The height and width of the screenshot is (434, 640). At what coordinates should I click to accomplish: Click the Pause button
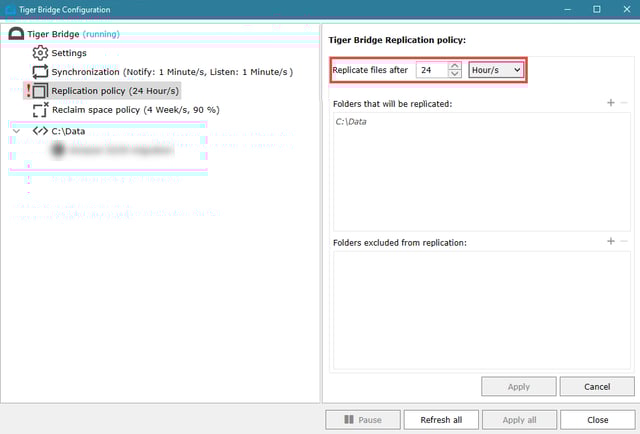tap(363, 420)
